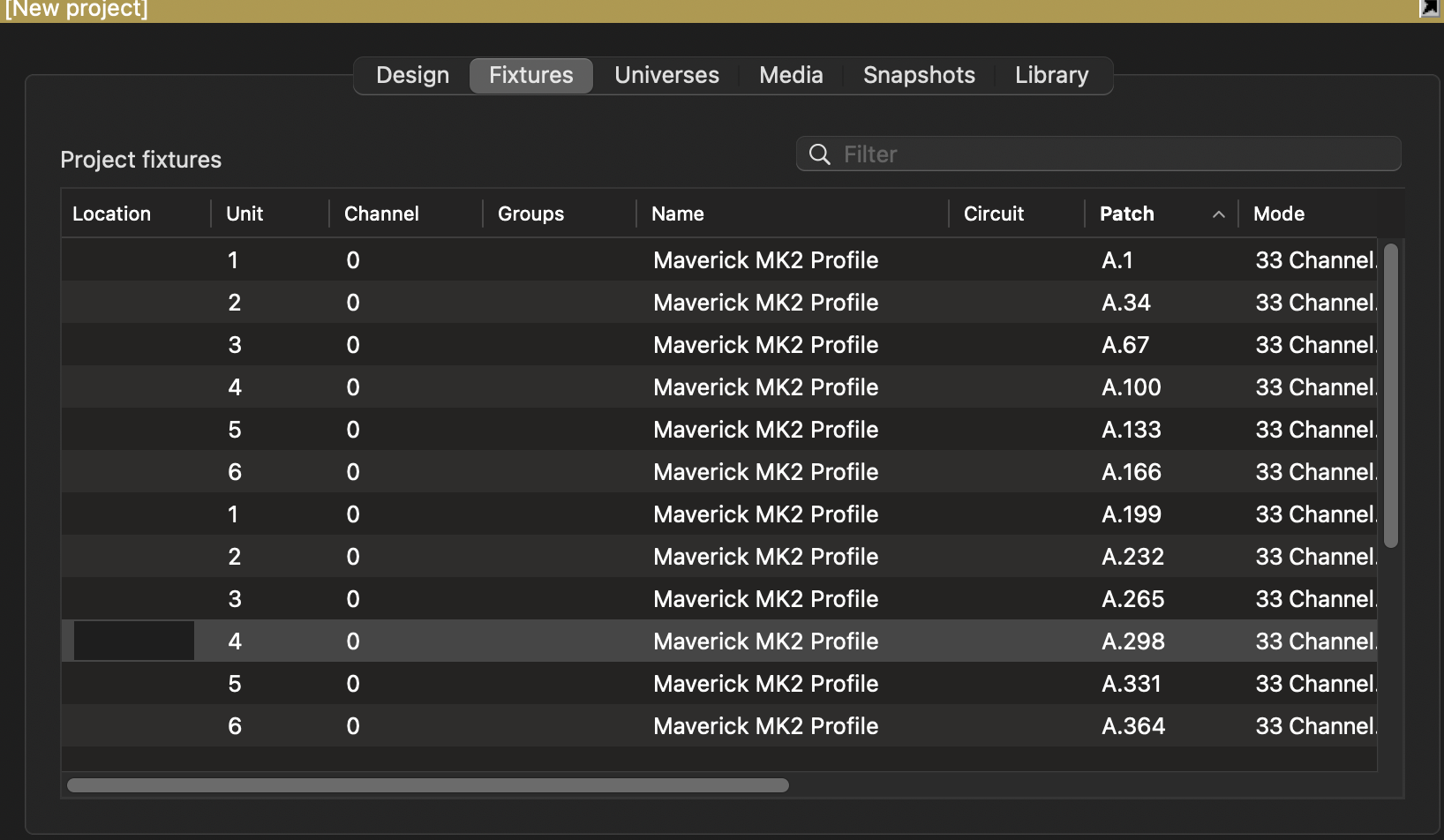
Task: Open the Universes tab
Action: 666,75
